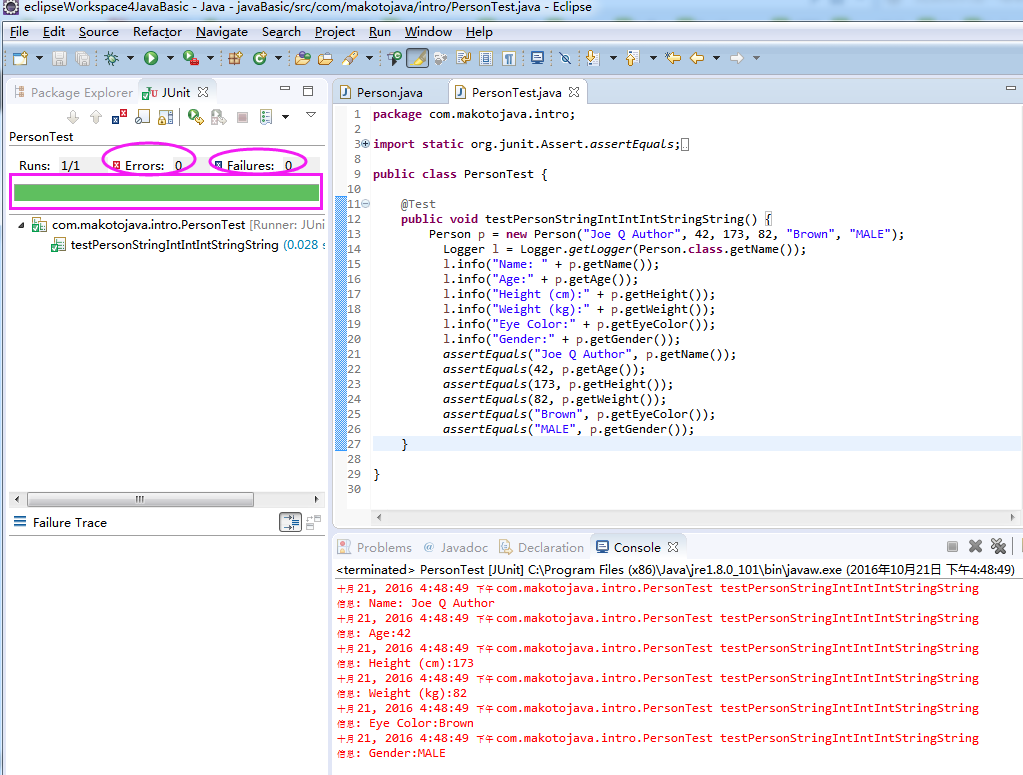Image resolution: width=1023 pixels, height=775 pixels.
Task: Click the run external tools icon
Action: [191, 59]
